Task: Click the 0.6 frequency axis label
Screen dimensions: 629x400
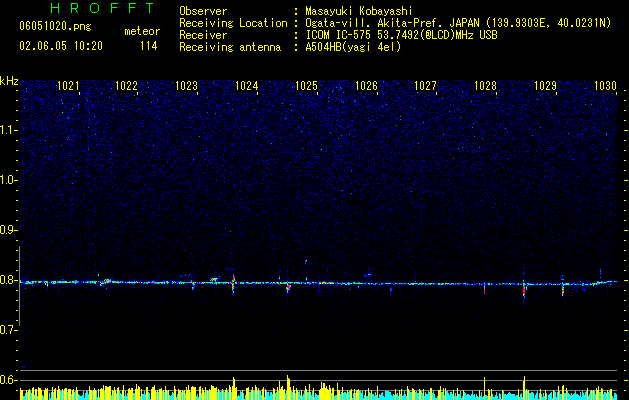Action: pos(9,380)
